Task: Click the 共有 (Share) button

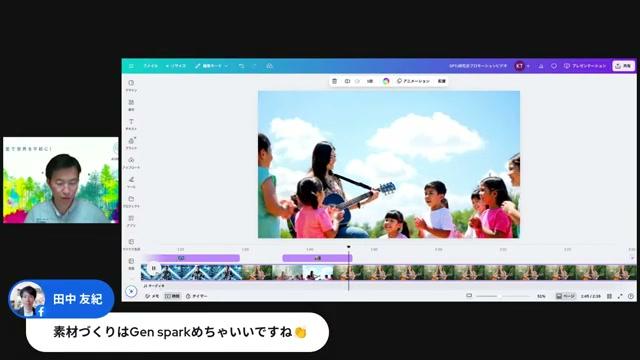Action: (623, 66)
